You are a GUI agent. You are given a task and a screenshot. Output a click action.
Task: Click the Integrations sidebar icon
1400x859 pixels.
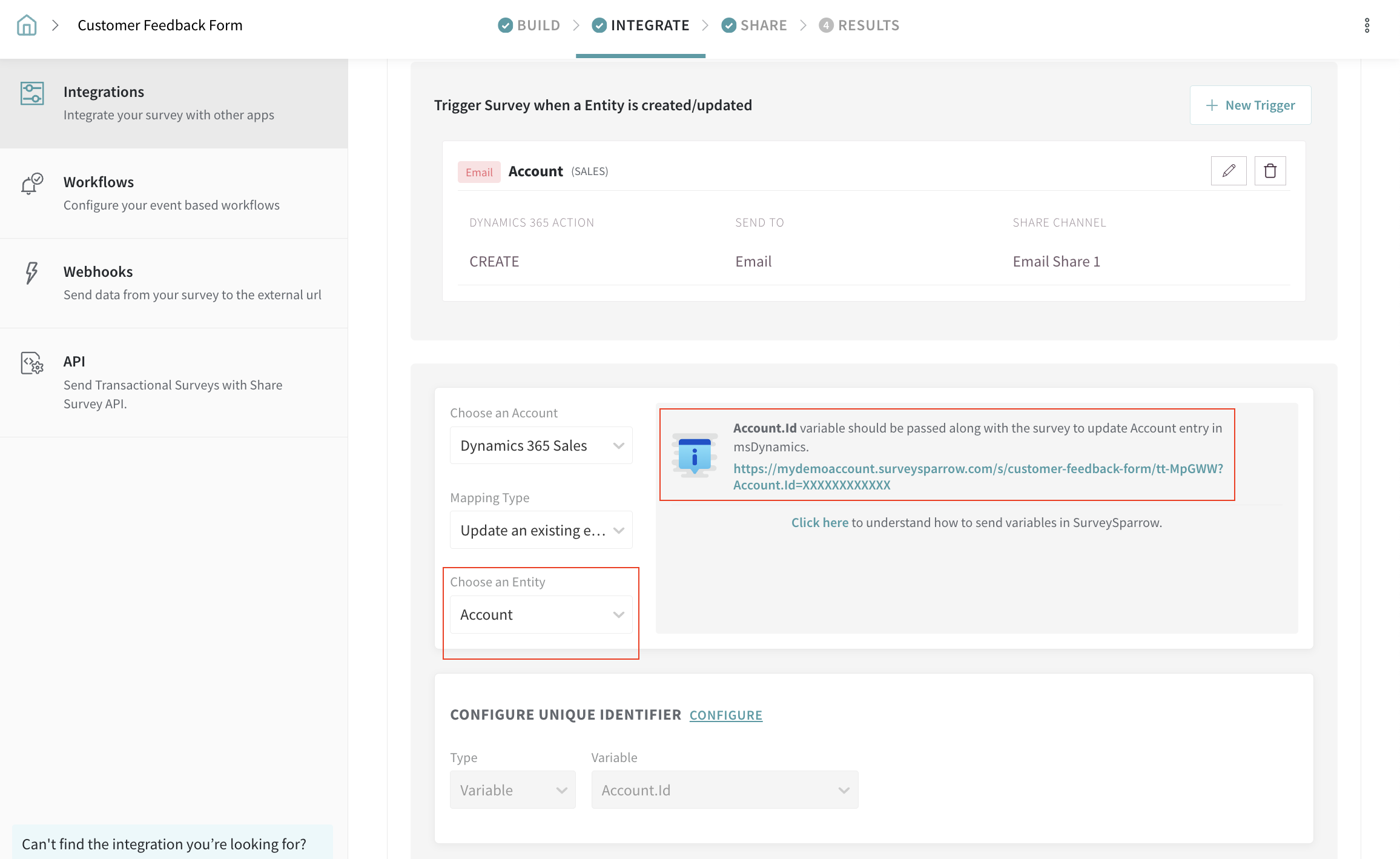click(x=32, y=94)
